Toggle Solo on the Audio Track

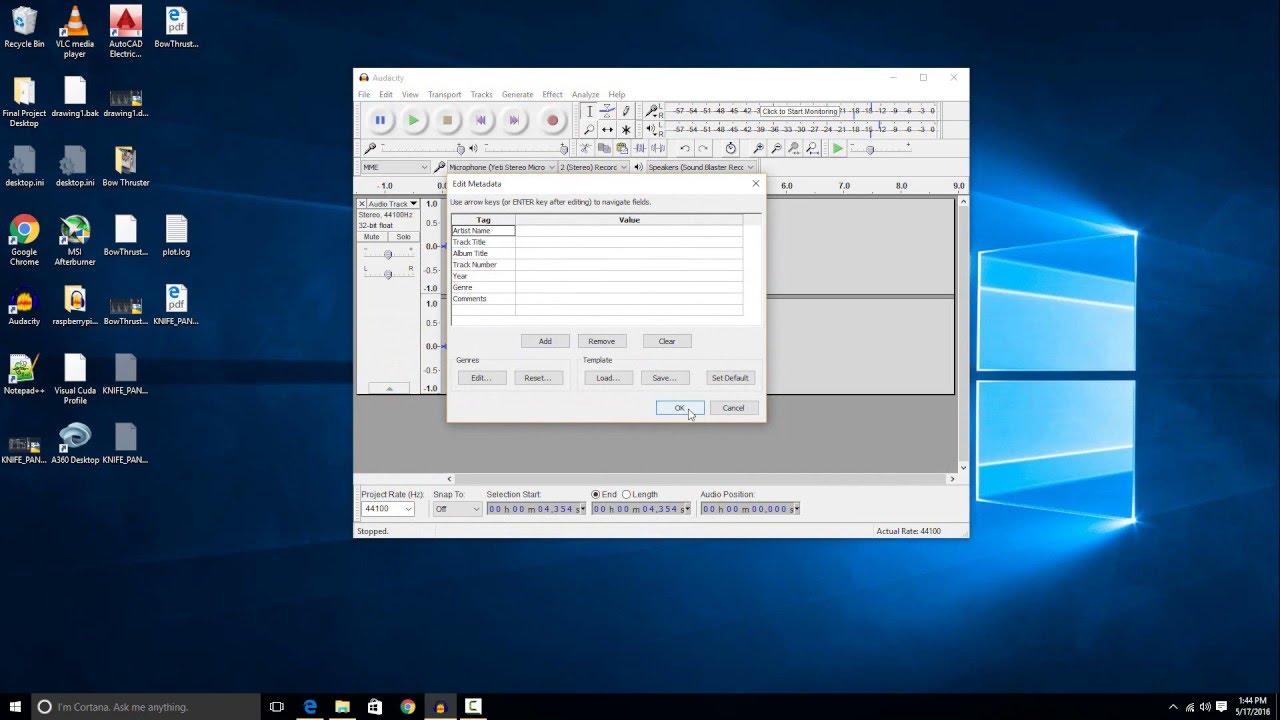pyautogui.click(x=403, y=237)
